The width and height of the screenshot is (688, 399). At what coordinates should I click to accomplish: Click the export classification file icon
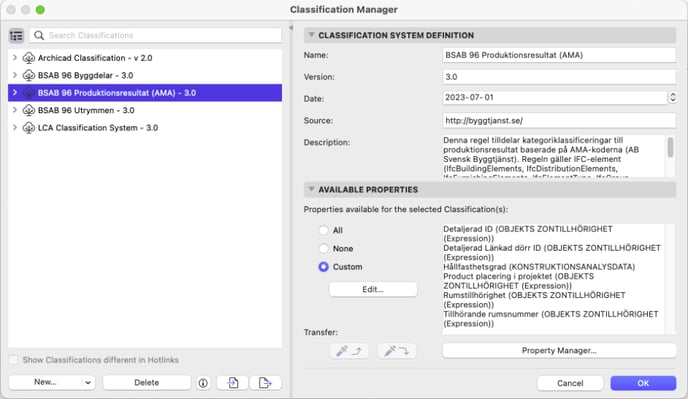tap(265, 383)
